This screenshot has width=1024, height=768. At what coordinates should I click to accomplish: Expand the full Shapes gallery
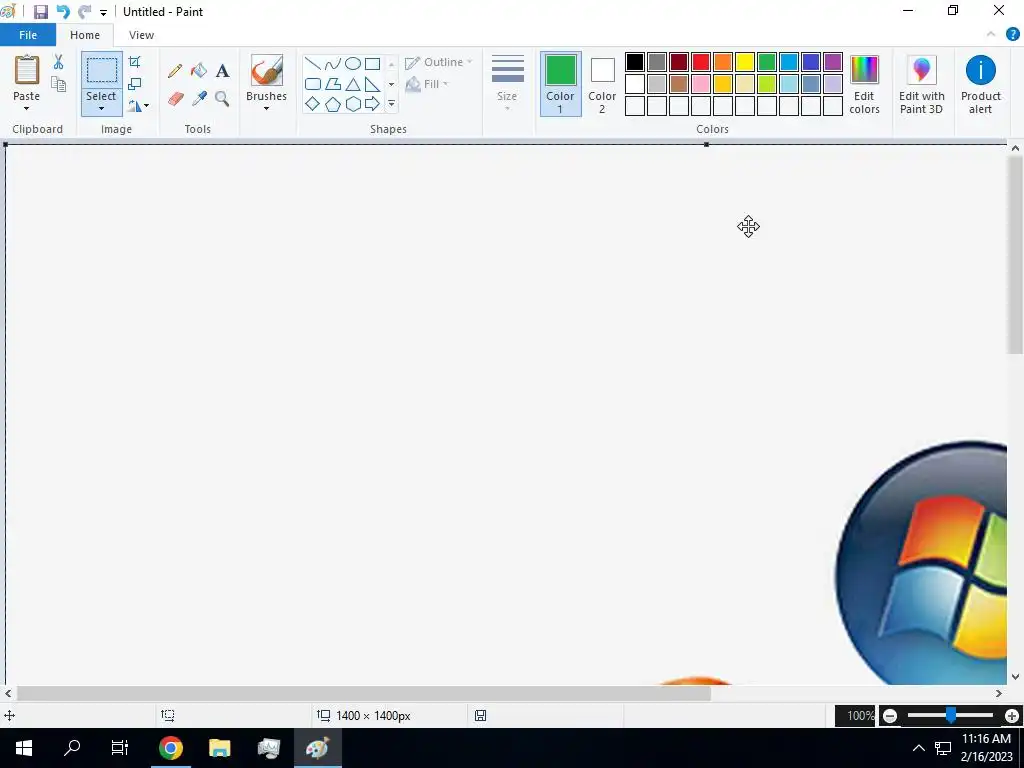(391, 104)
